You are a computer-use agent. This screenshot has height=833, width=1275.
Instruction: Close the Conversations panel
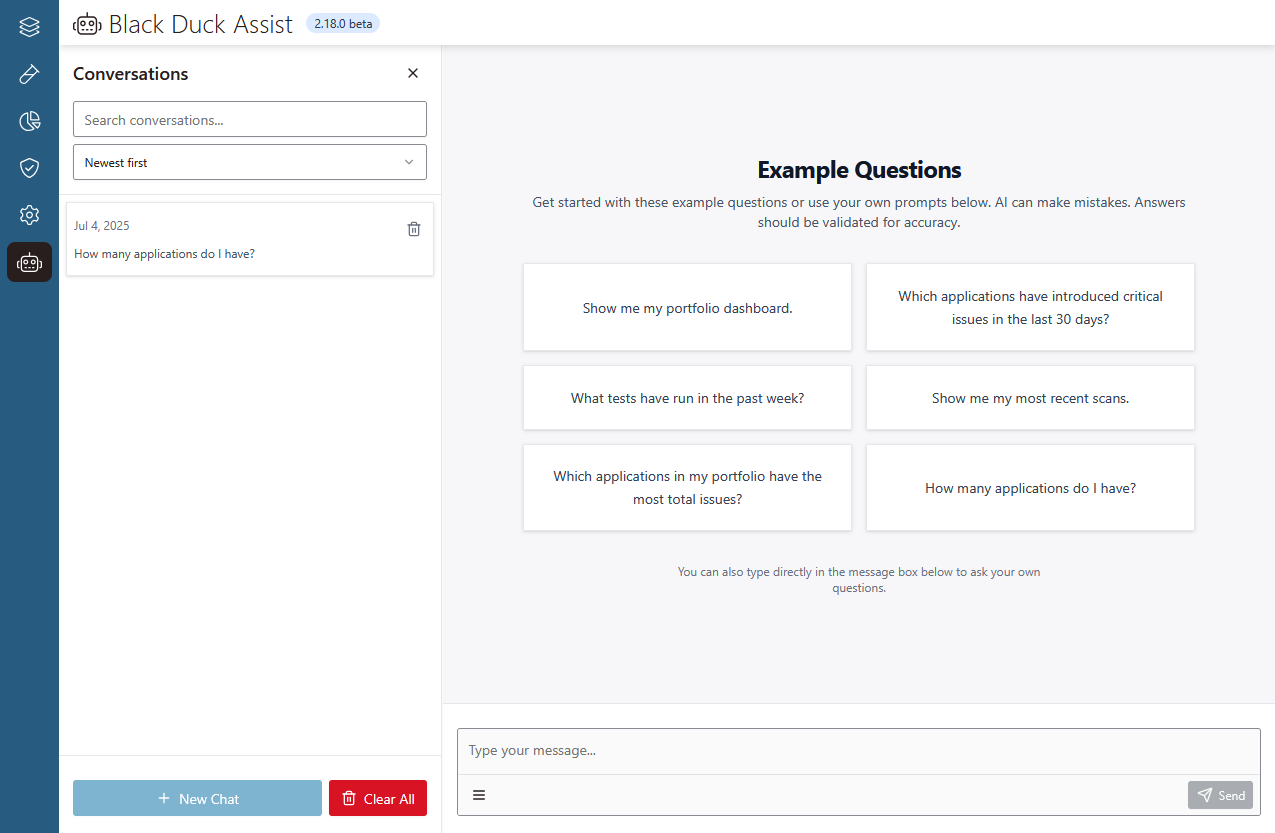[413, 73]
